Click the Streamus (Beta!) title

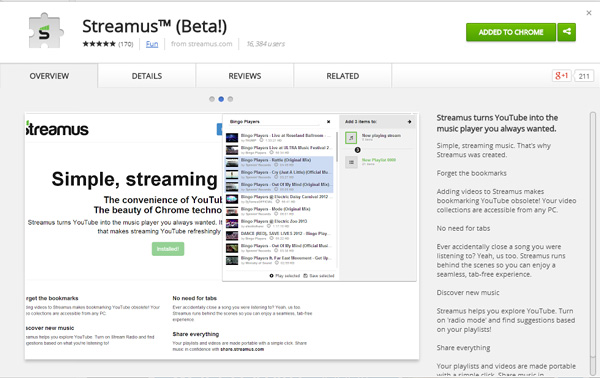[155, 26]
